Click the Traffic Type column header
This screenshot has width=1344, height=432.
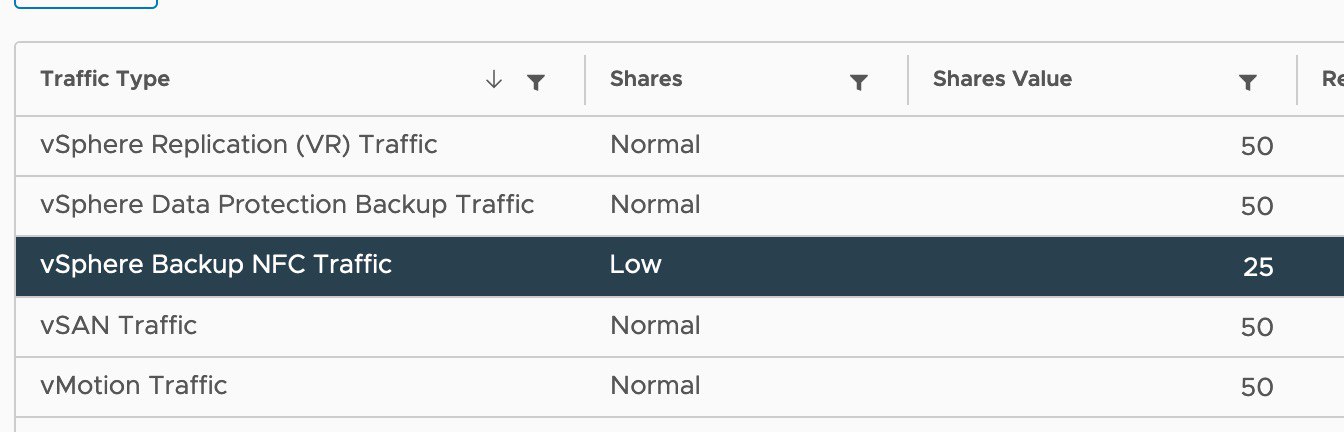(x=105, y=79)
